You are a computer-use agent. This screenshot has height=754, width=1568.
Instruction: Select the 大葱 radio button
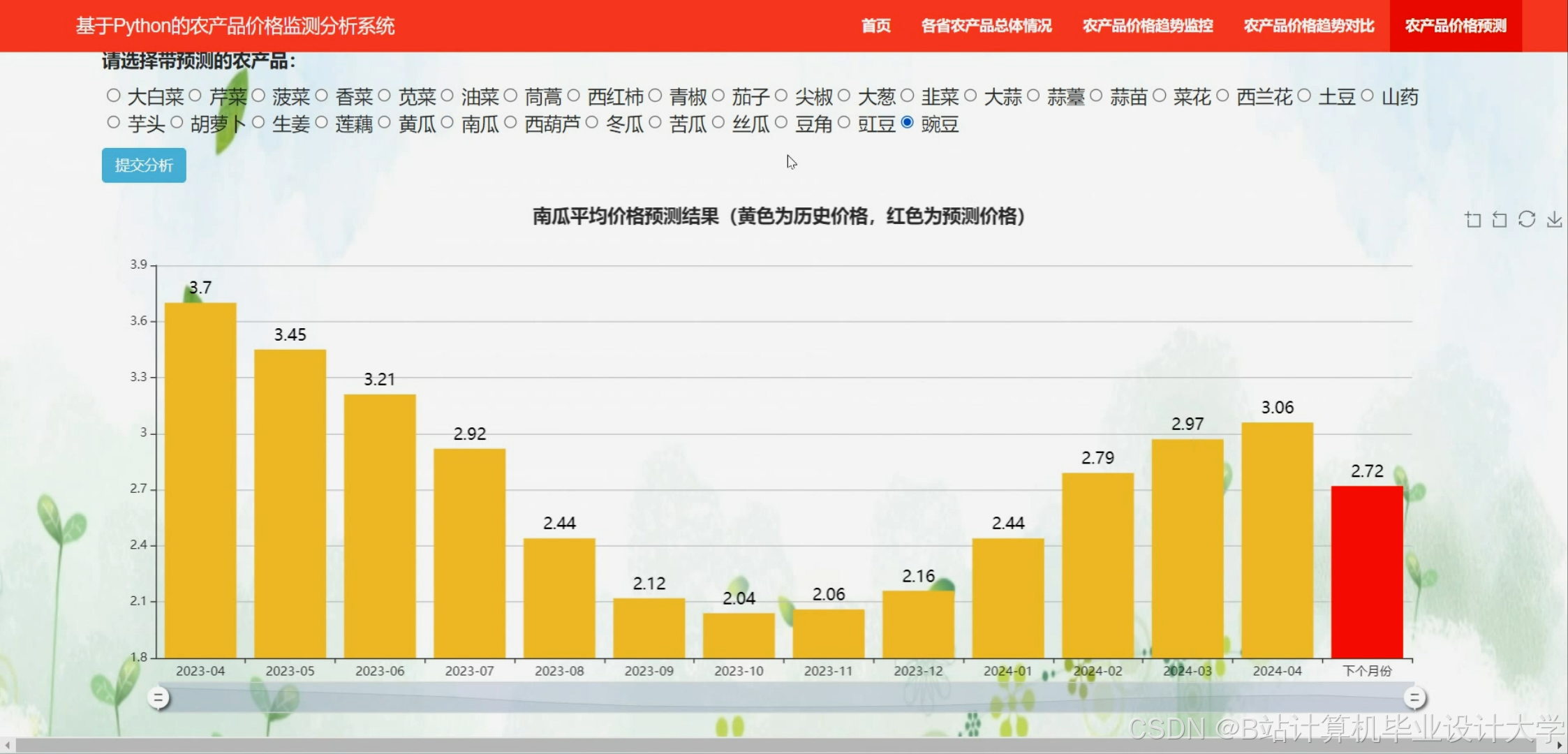pos(844,95)
